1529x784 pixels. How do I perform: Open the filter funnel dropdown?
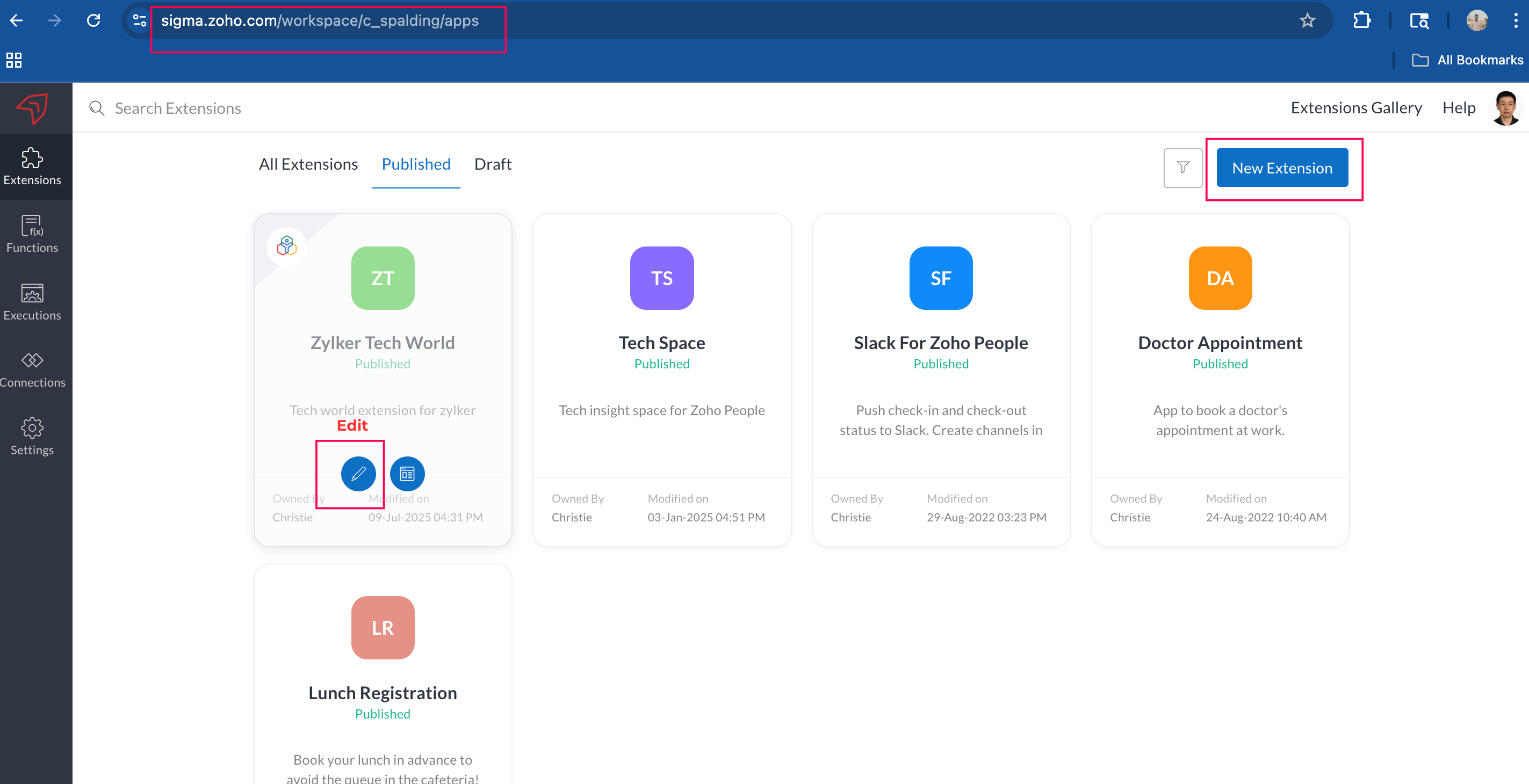point(1182,168)
